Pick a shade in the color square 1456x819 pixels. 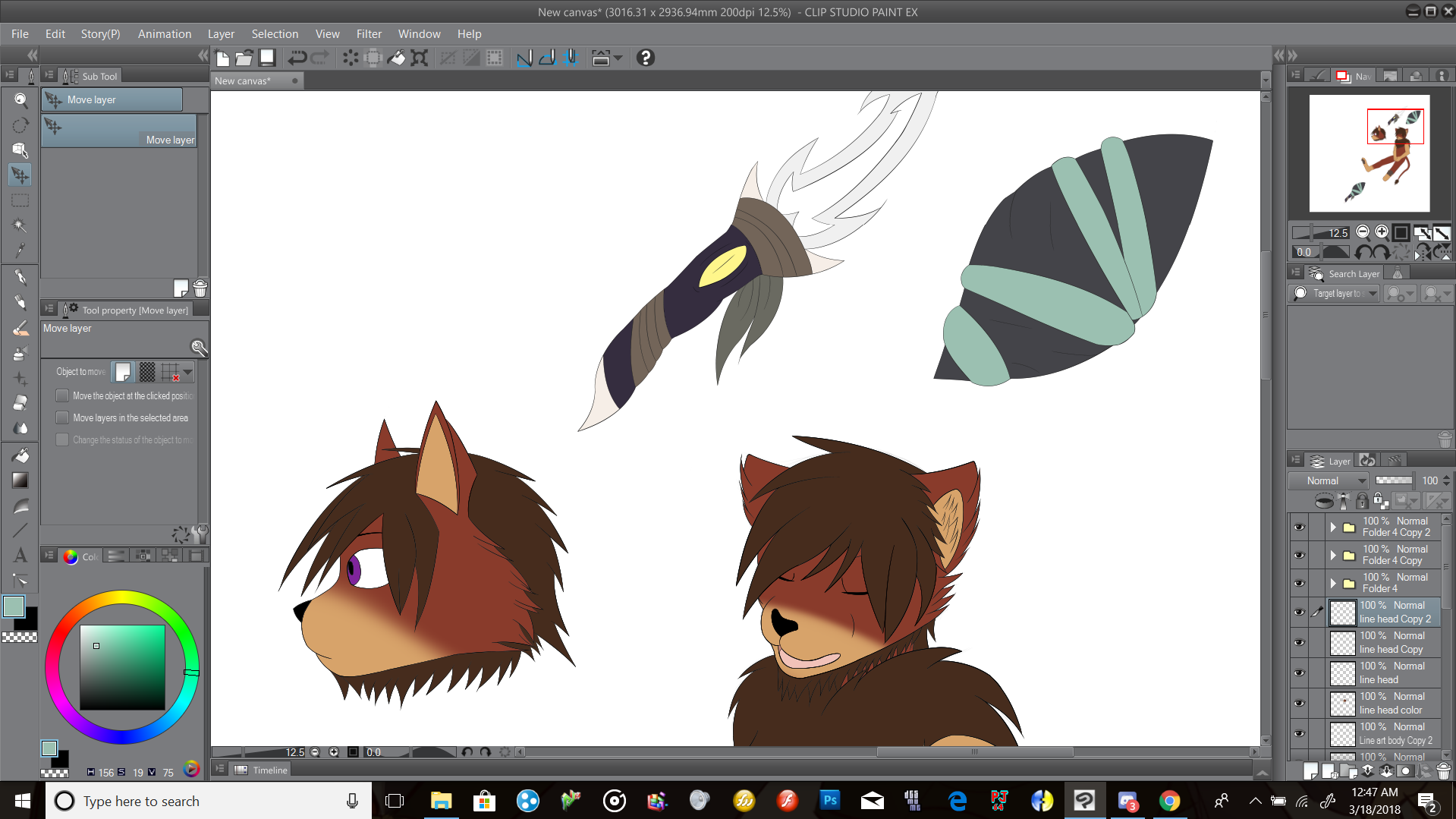click(122, 668)
